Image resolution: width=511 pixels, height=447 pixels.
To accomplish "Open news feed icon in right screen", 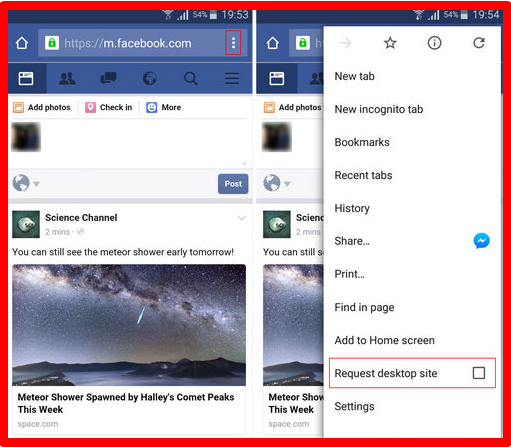I will point(277,79).
